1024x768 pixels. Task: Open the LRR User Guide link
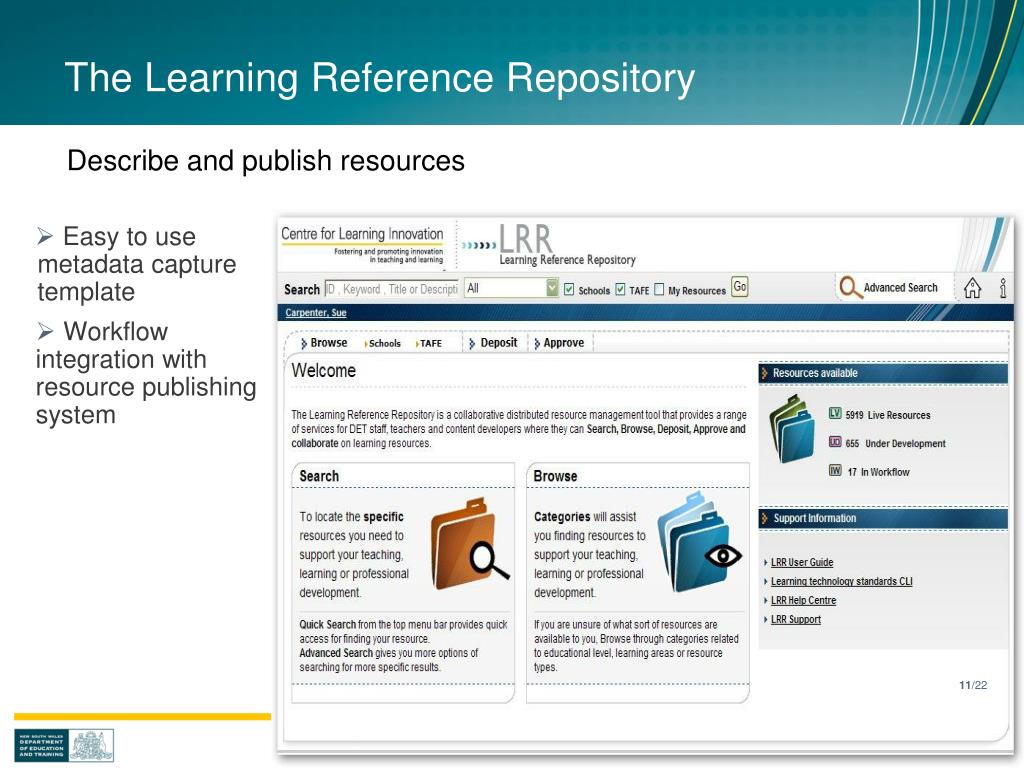[x=802, y=562]
